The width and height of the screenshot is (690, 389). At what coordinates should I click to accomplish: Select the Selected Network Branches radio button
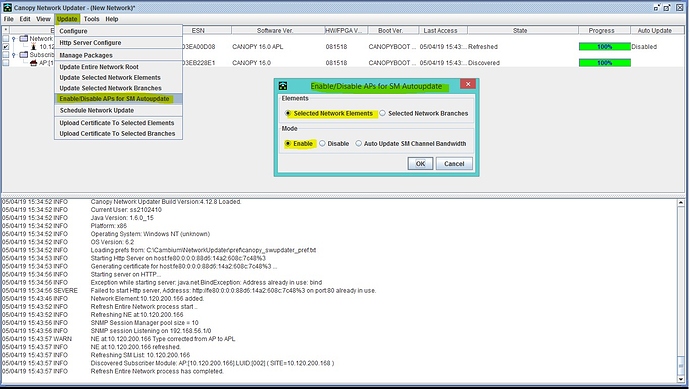(x=382, y=113)
